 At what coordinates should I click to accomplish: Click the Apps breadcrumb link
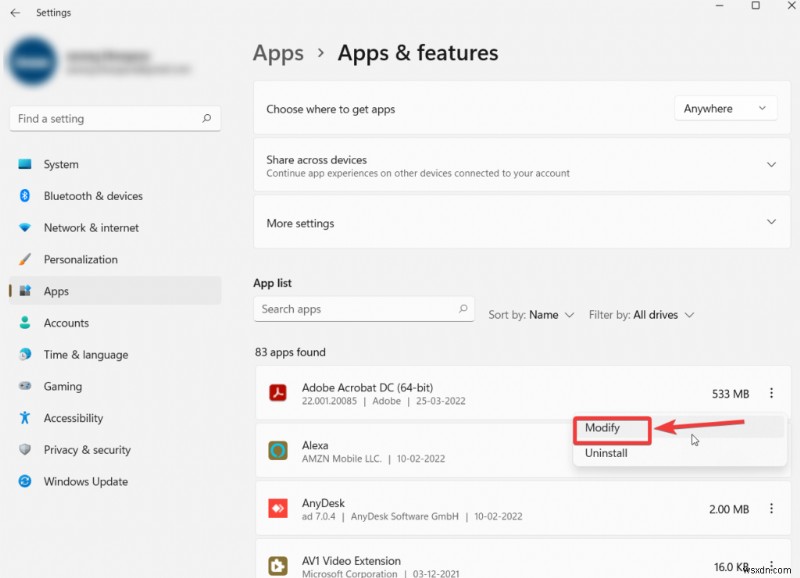279,53
